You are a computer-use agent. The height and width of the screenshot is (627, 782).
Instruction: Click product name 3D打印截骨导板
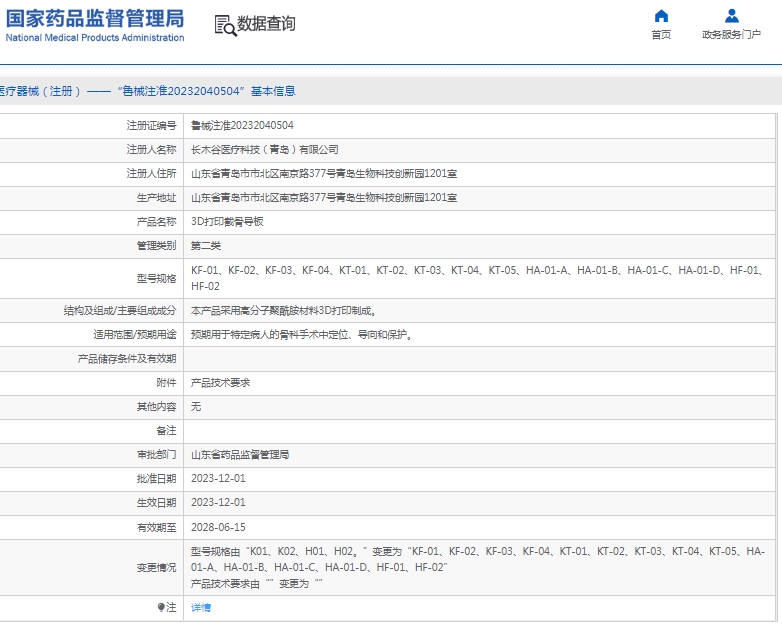[x=227, y=221]
